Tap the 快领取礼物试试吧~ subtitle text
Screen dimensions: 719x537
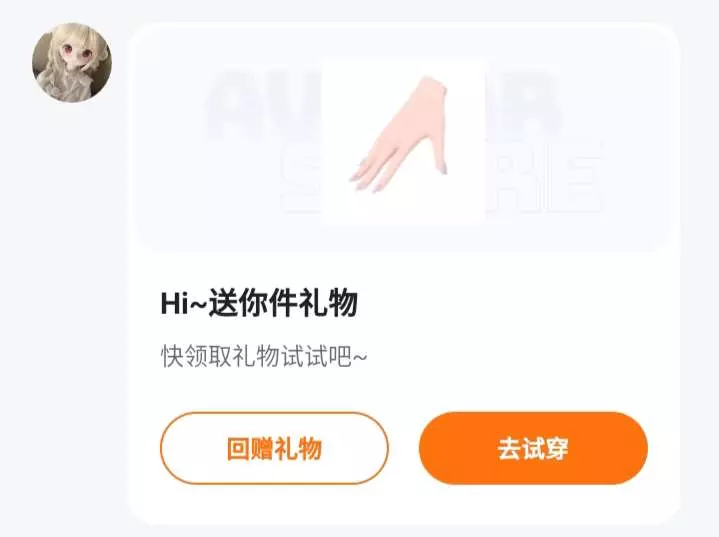pyautogui.click(x=264, y=356)
